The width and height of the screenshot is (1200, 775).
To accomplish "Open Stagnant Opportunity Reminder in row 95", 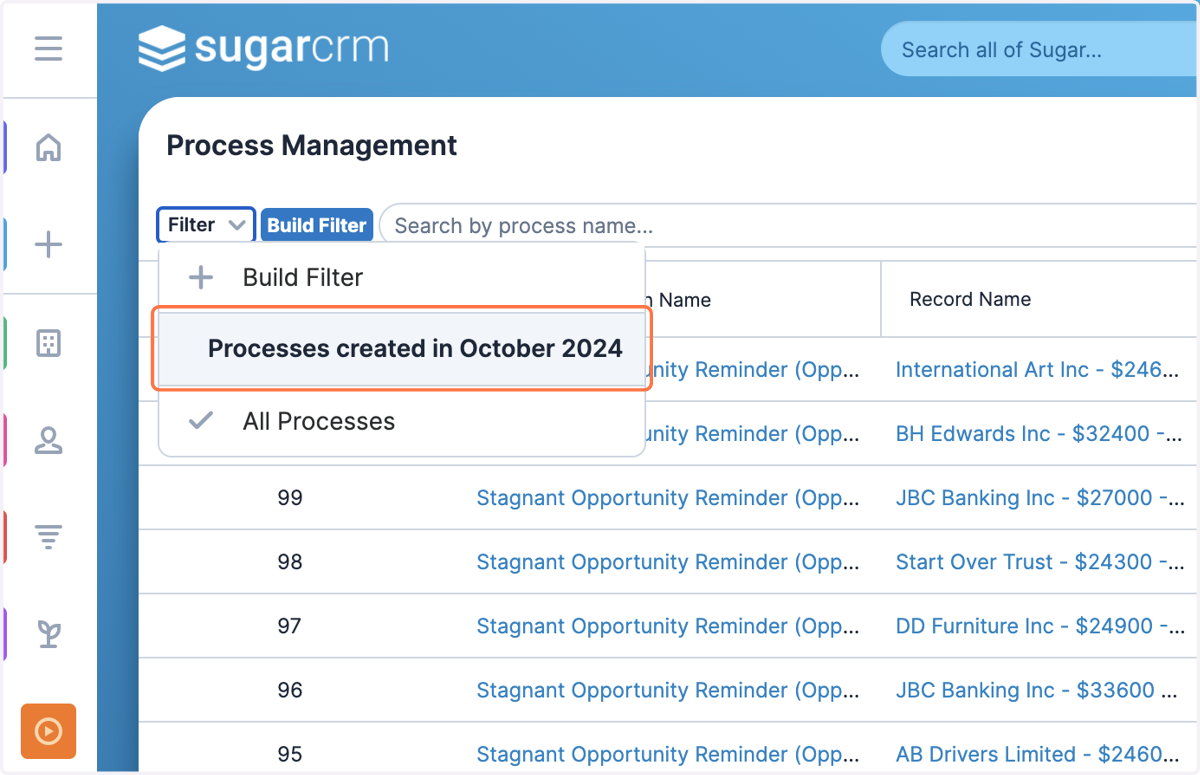I will click(x=667, y=754).
